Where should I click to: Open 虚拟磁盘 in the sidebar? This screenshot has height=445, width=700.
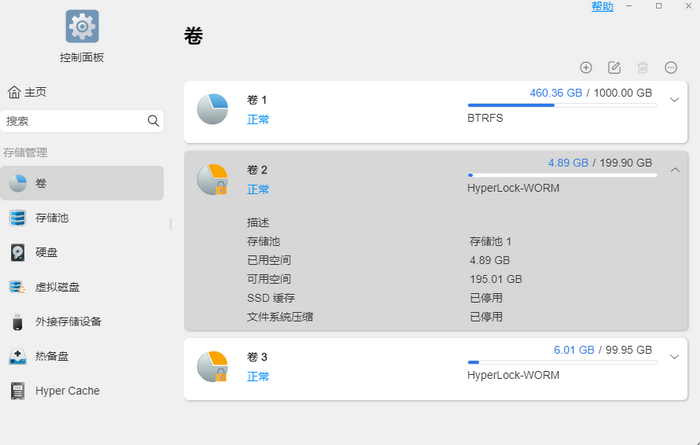(x=82, y=287)
